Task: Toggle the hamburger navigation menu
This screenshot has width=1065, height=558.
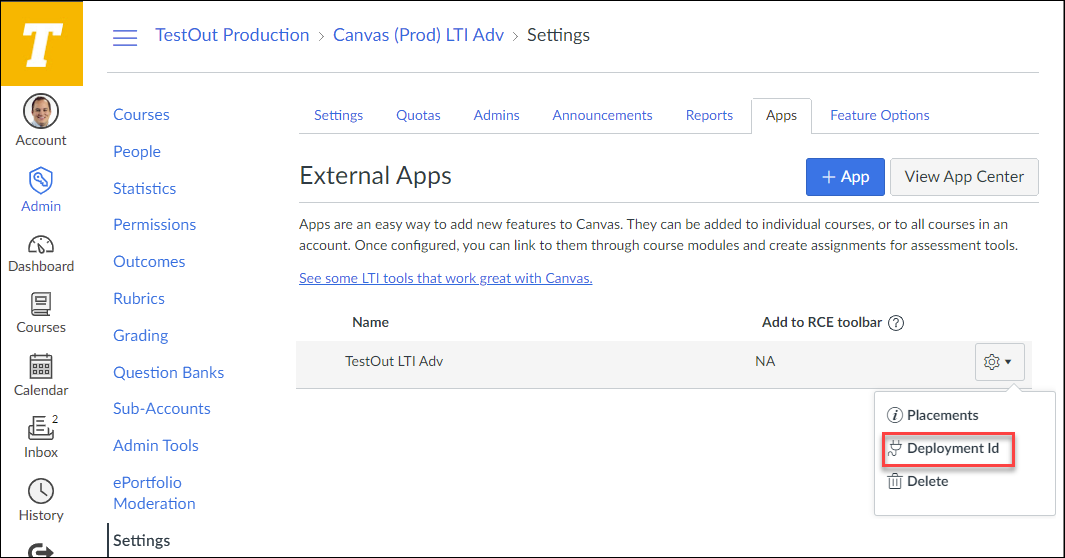Action: point(125,37)
